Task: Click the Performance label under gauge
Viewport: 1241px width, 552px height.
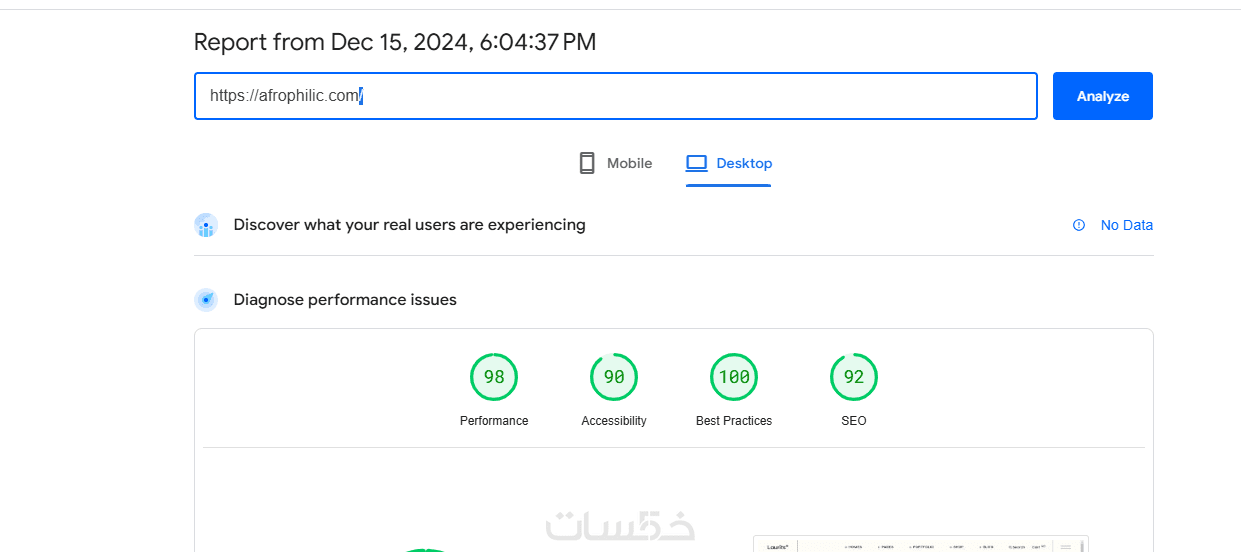Action: pos(494,421)
